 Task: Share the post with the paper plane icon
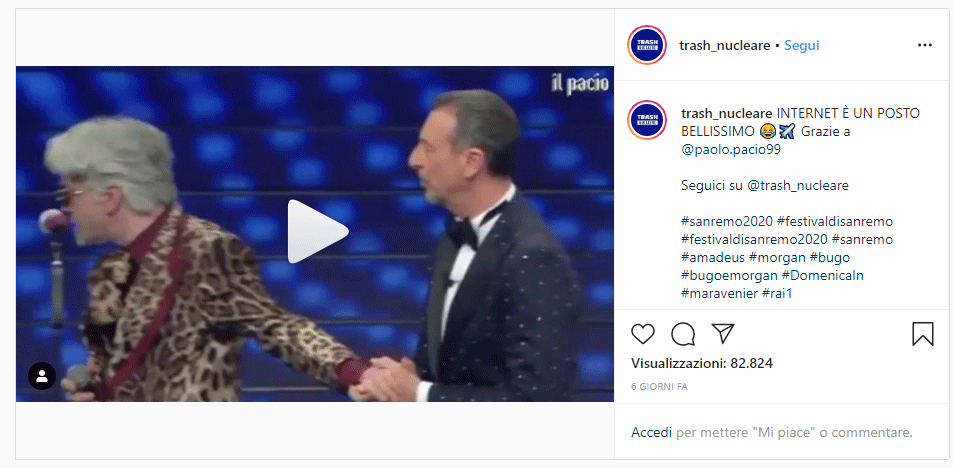pos(723,333)
